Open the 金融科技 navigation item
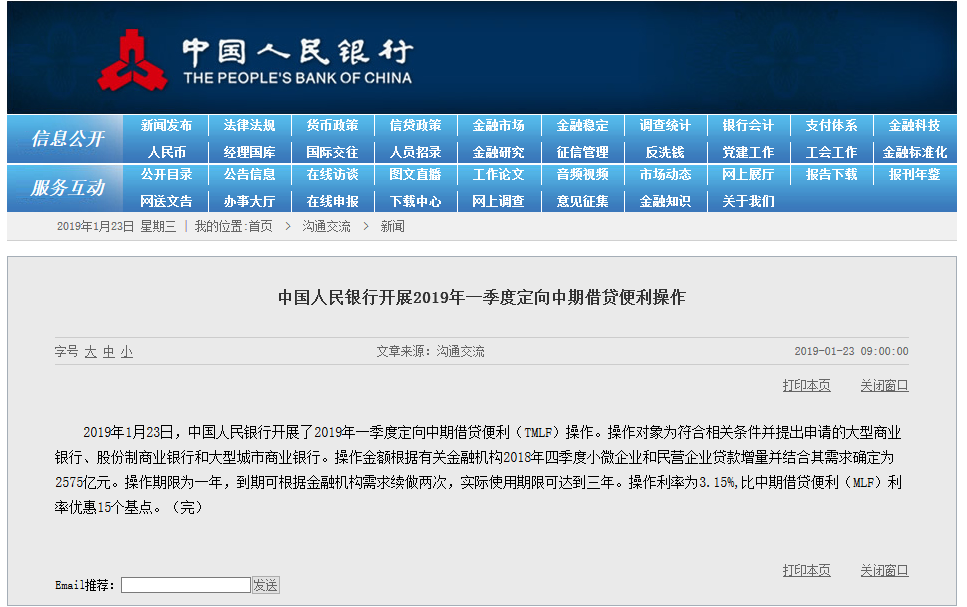The width and height of the screenshot is (967, 607). 914,125
